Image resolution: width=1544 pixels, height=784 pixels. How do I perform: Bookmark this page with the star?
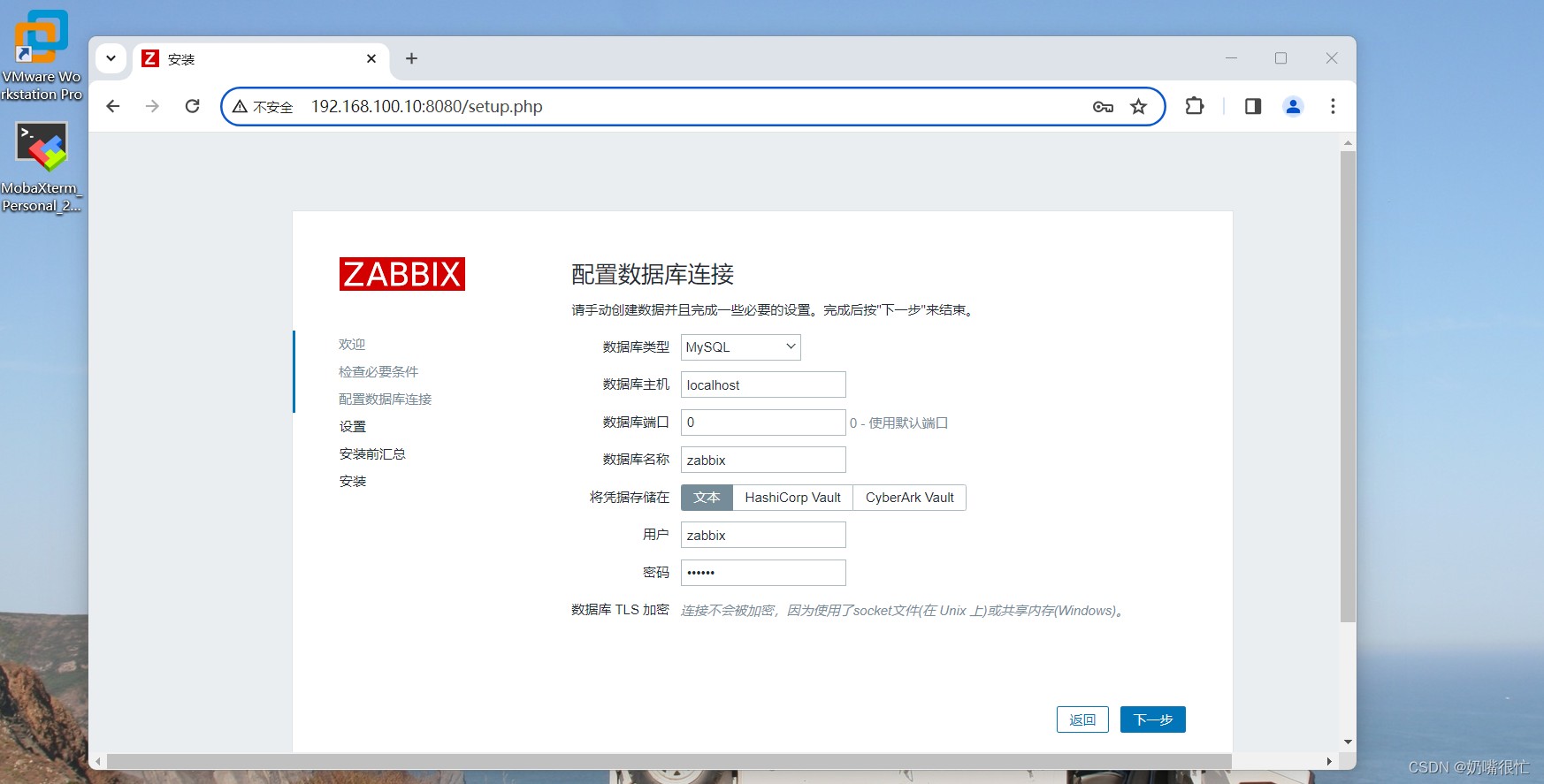[1139, 107]
